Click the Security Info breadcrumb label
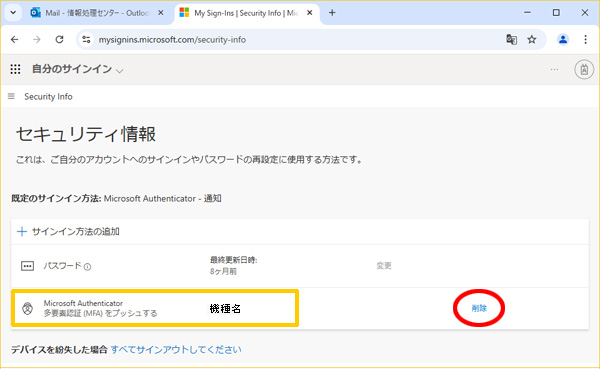 pos(48,96)
